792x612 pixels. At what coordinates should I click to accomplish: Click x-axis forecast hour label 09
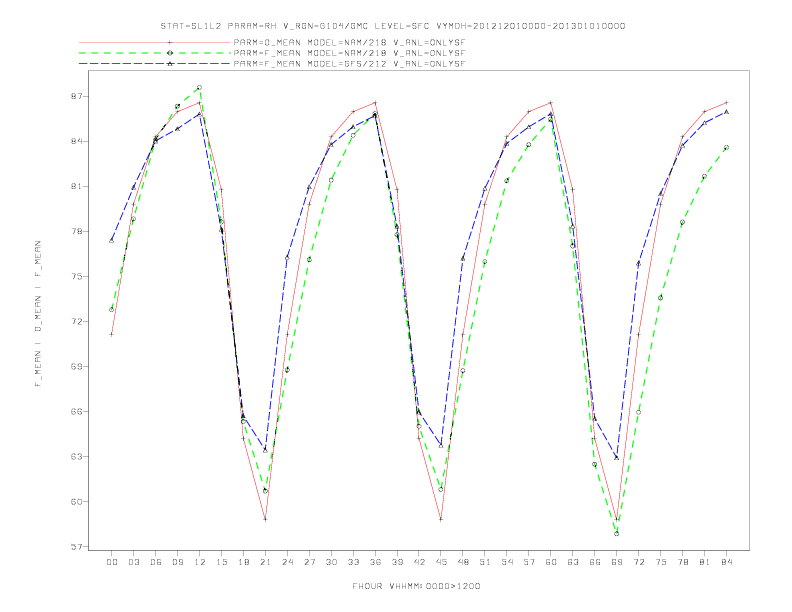click(177, 562)
